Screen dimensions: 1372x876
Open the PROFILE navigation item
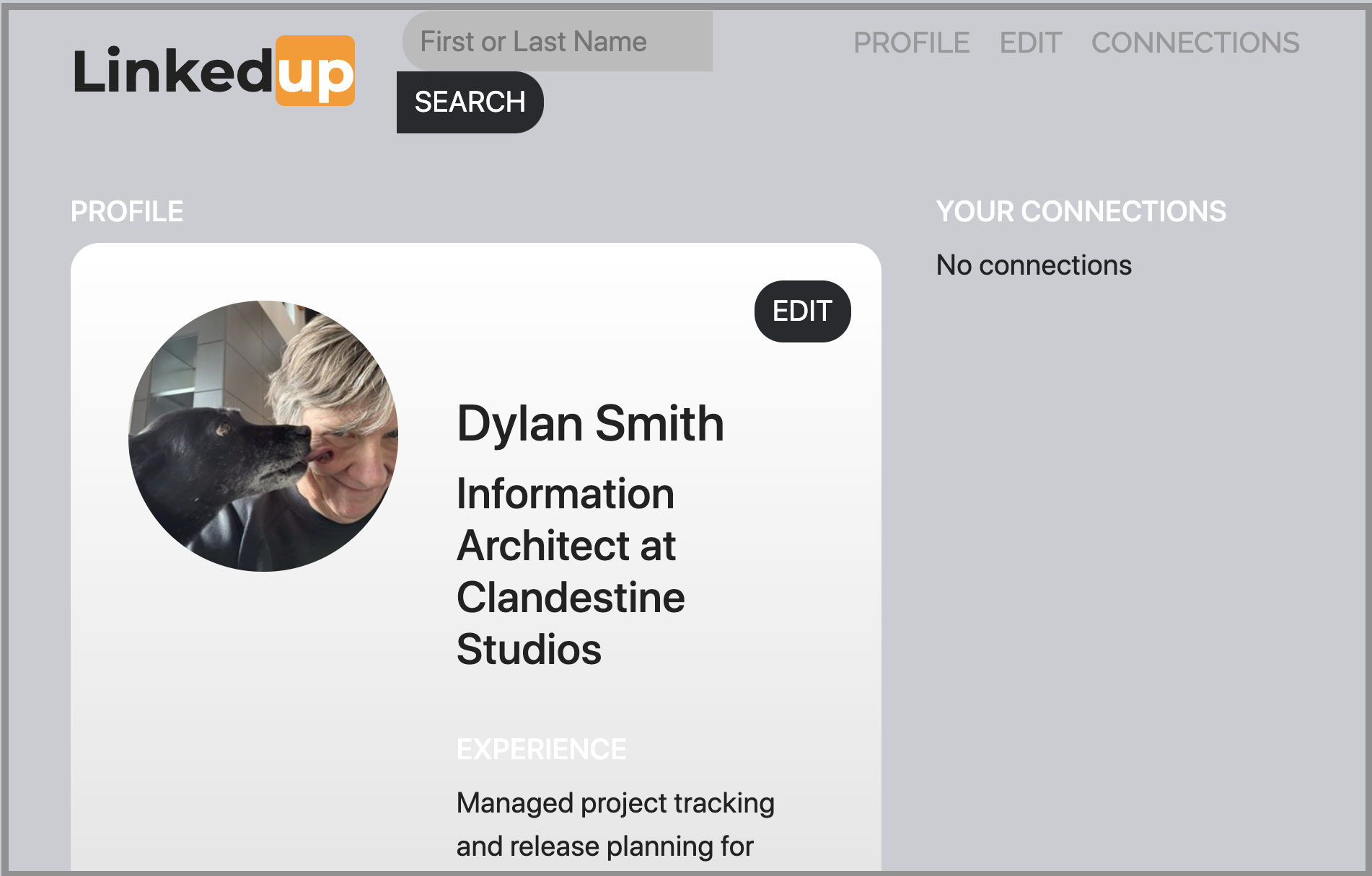[x=912, y=43]
